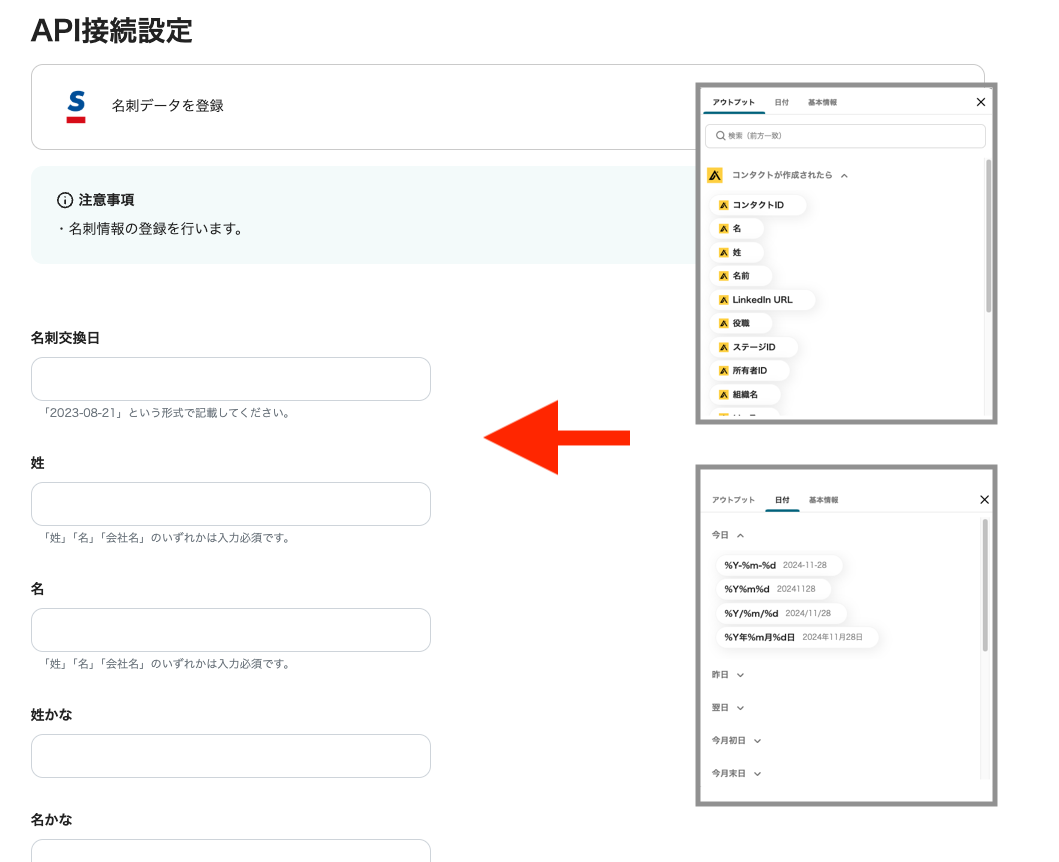
Task: Expand the 今月末日 date section
Action: click(x=757, y=774)
